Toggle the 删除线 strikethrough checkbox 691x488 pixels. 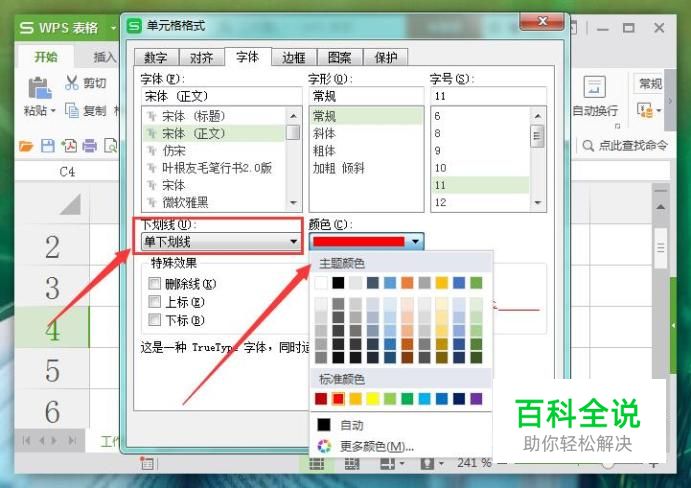[x=154, y=283]
